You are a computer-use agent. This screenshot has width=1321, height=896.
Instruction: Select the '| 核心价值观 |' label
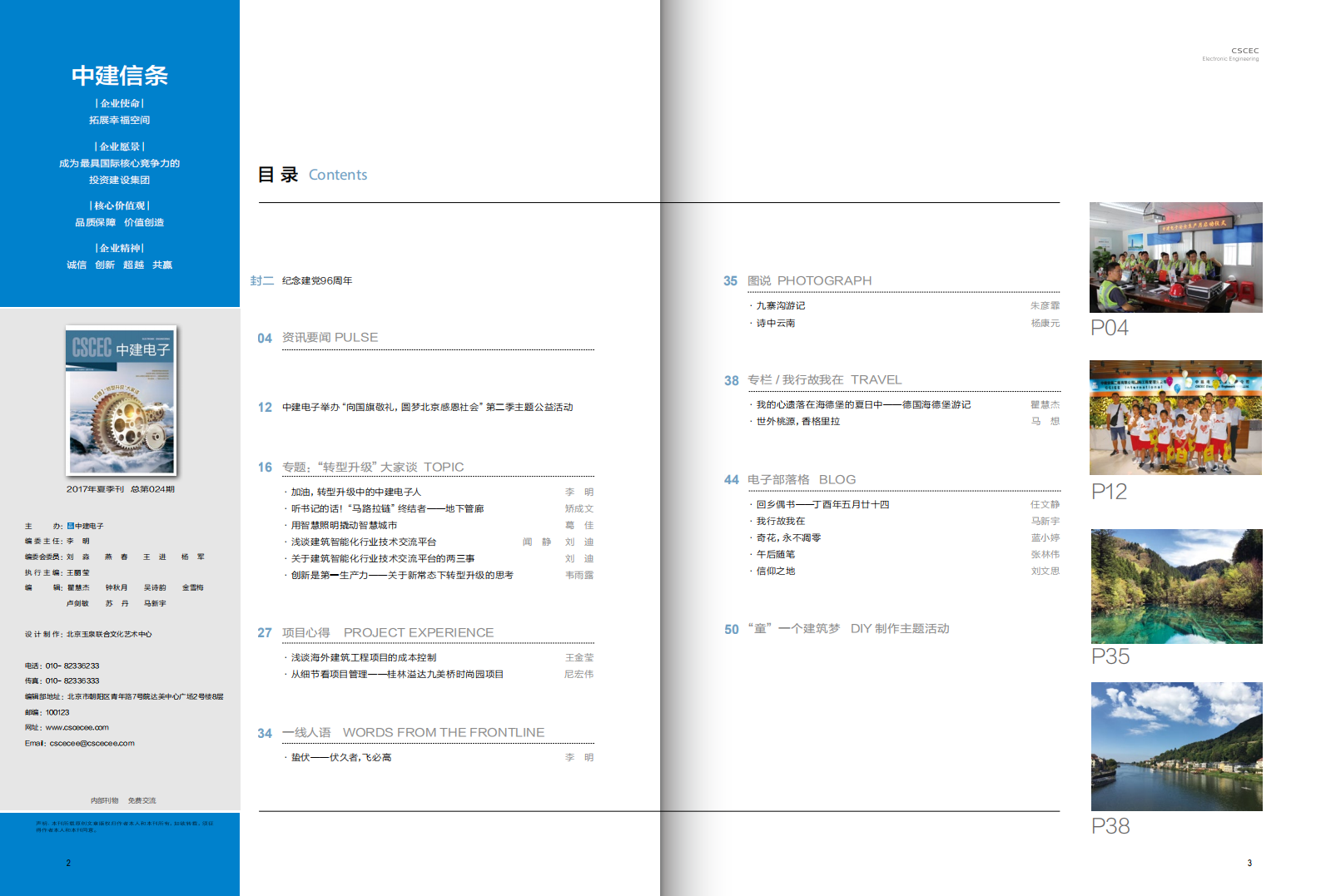[x=120, y=205]
